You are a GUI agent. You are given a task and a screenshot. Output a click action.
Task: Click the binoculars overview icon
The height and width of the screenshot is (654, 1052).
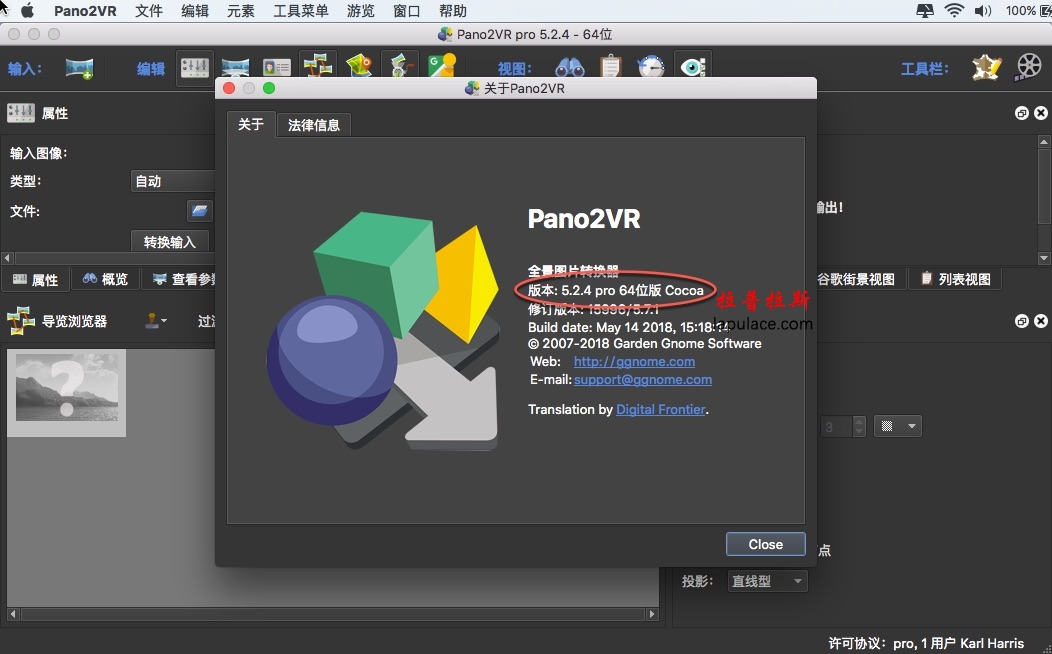click(570, 68)
